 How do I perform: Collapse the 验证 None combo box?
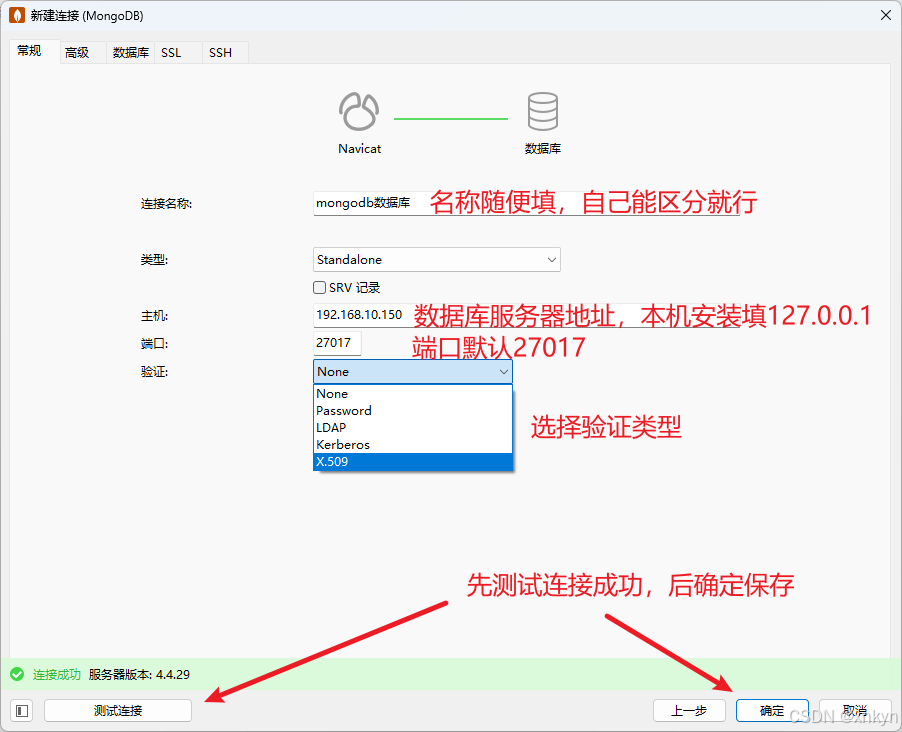pyautogui.click(x=412, y=372)
